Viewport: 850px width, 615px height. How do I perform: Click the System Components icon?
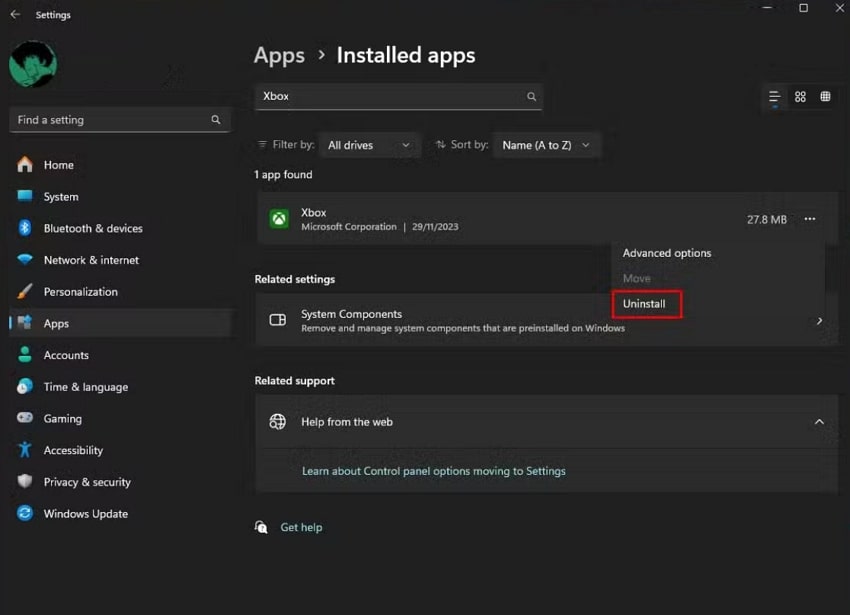[x=278, y=320]
